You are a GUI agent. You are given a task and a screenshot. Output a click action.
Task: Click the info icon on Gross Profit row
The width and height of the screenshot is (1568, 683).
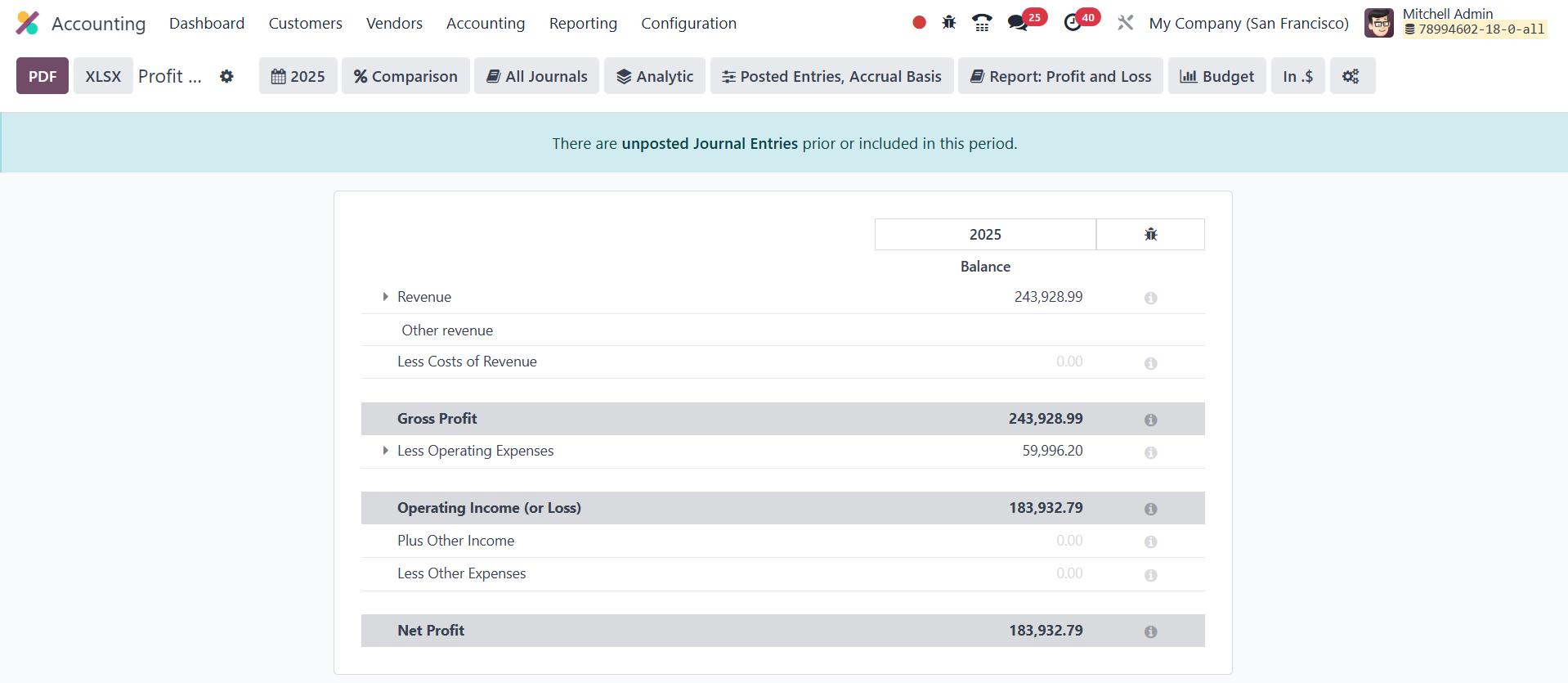click(x=1150, y=420)
